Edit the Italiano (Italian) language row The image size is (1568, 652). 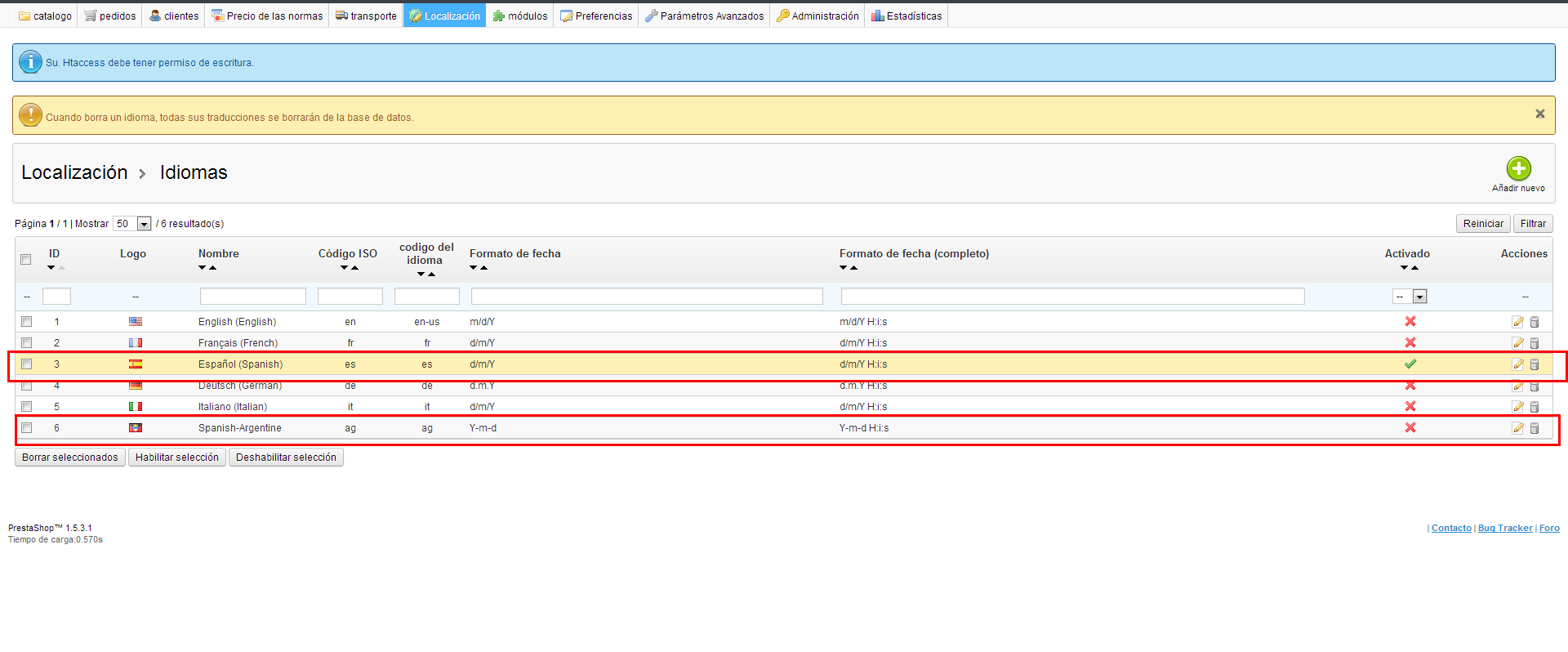(1517, 407)
